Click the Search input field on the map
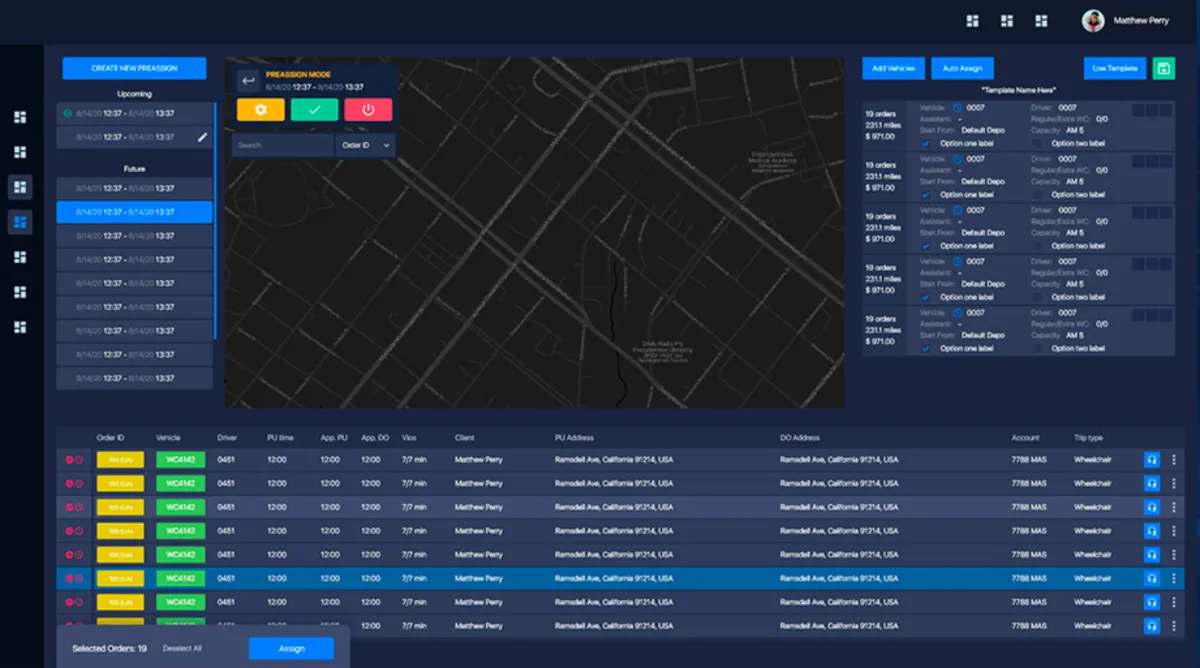This screenshot has width=1200, height=668. [x=283, y=145]
